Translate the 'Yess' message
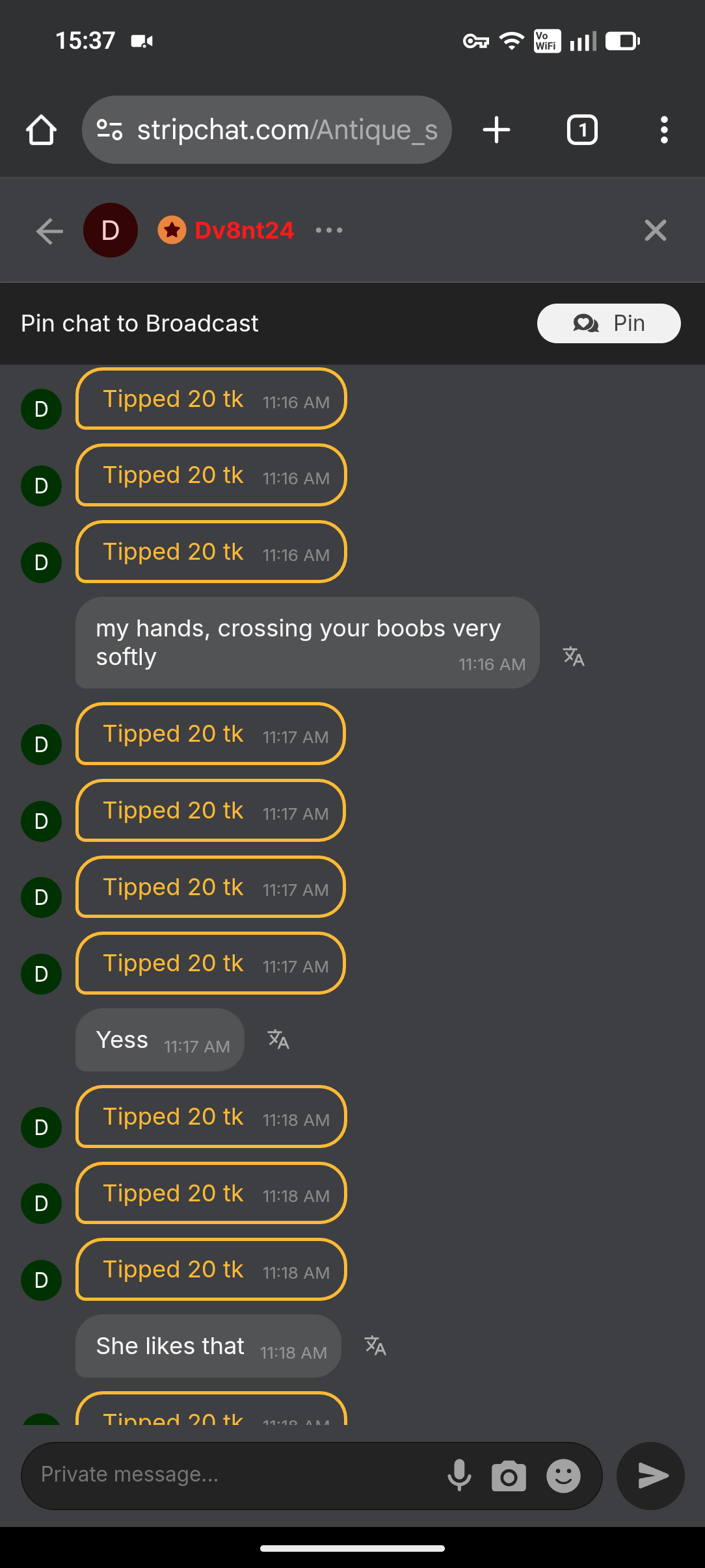 pyautogui.click(x=278, y=1039)
